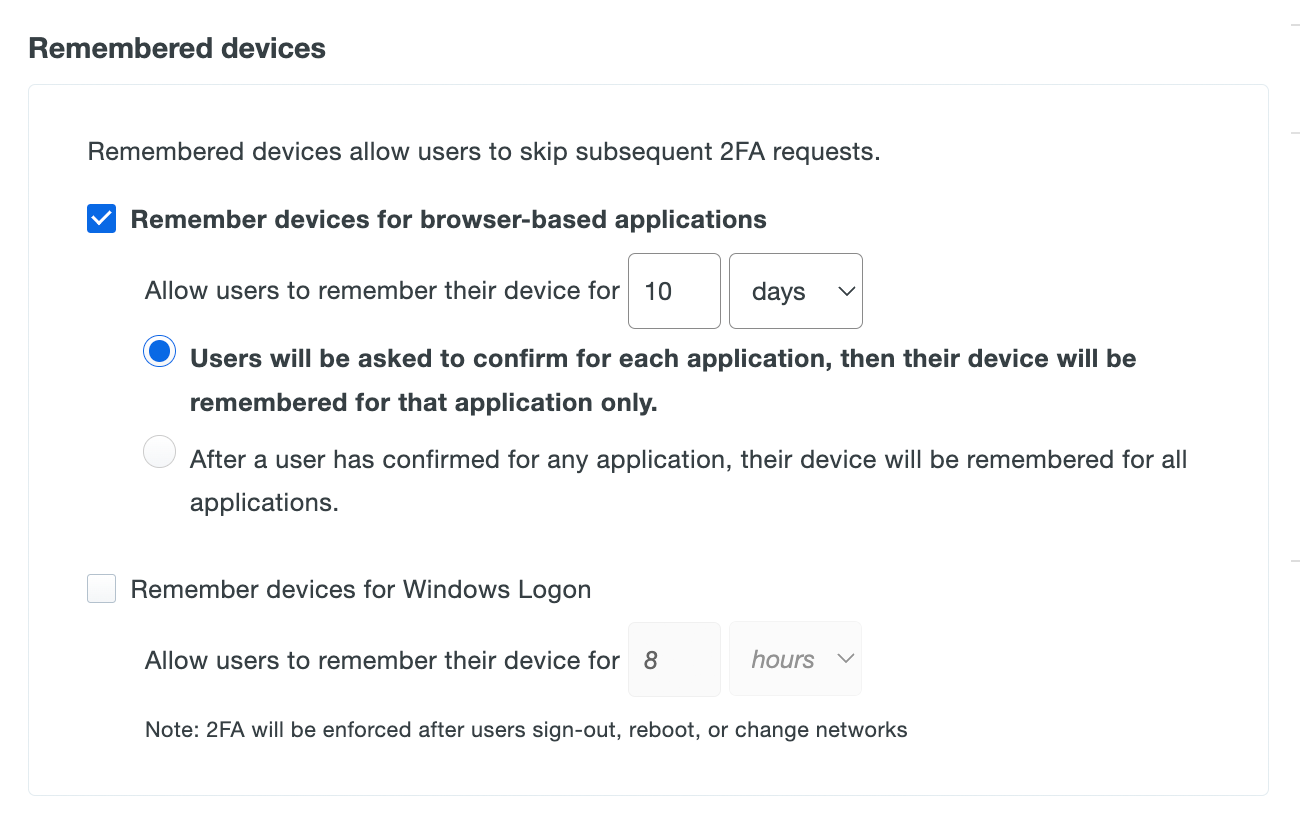Click the browser-based applications bold label text
This screenshot has height=823, width=1300.
(450, 219)
